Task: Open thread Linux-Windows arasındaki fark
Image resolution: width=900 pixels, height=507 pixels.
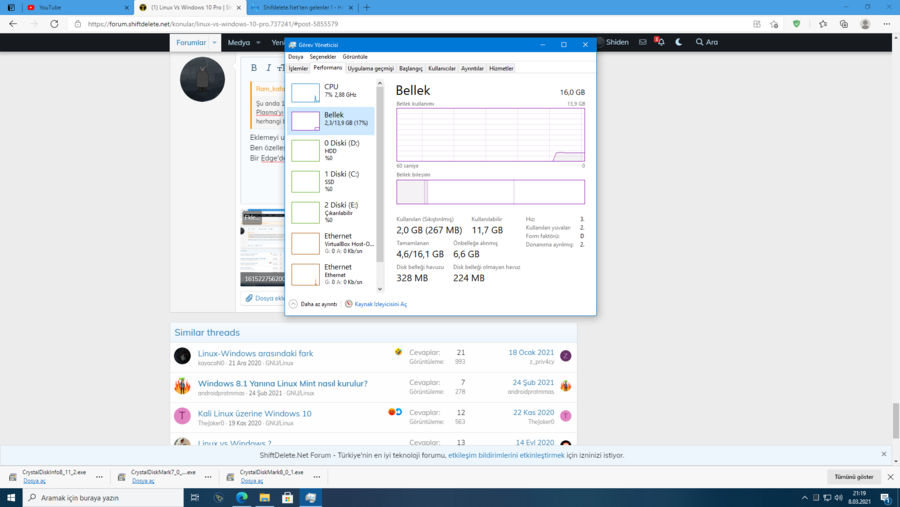Action: pyautogui.click(x=255, y=353)
